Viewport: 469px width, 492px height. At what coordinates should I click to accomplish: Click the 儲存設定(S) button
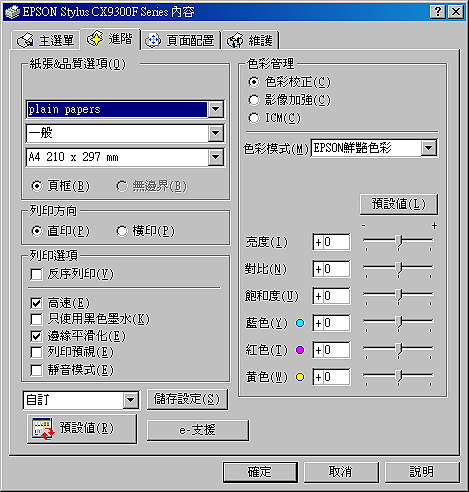[x=187, y=399]
